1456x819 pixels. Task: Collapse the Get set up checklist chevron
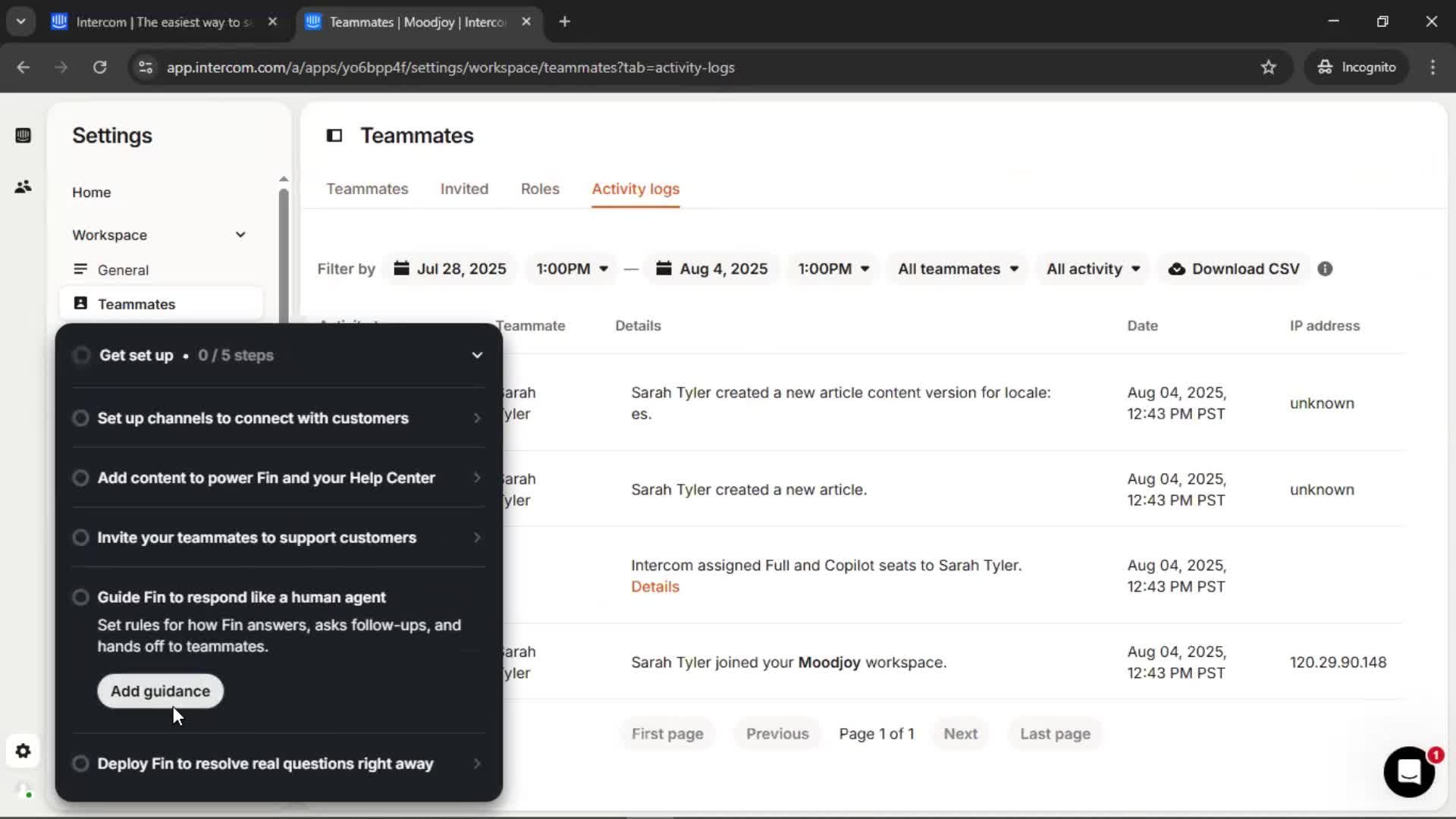[x=477, y=356]
